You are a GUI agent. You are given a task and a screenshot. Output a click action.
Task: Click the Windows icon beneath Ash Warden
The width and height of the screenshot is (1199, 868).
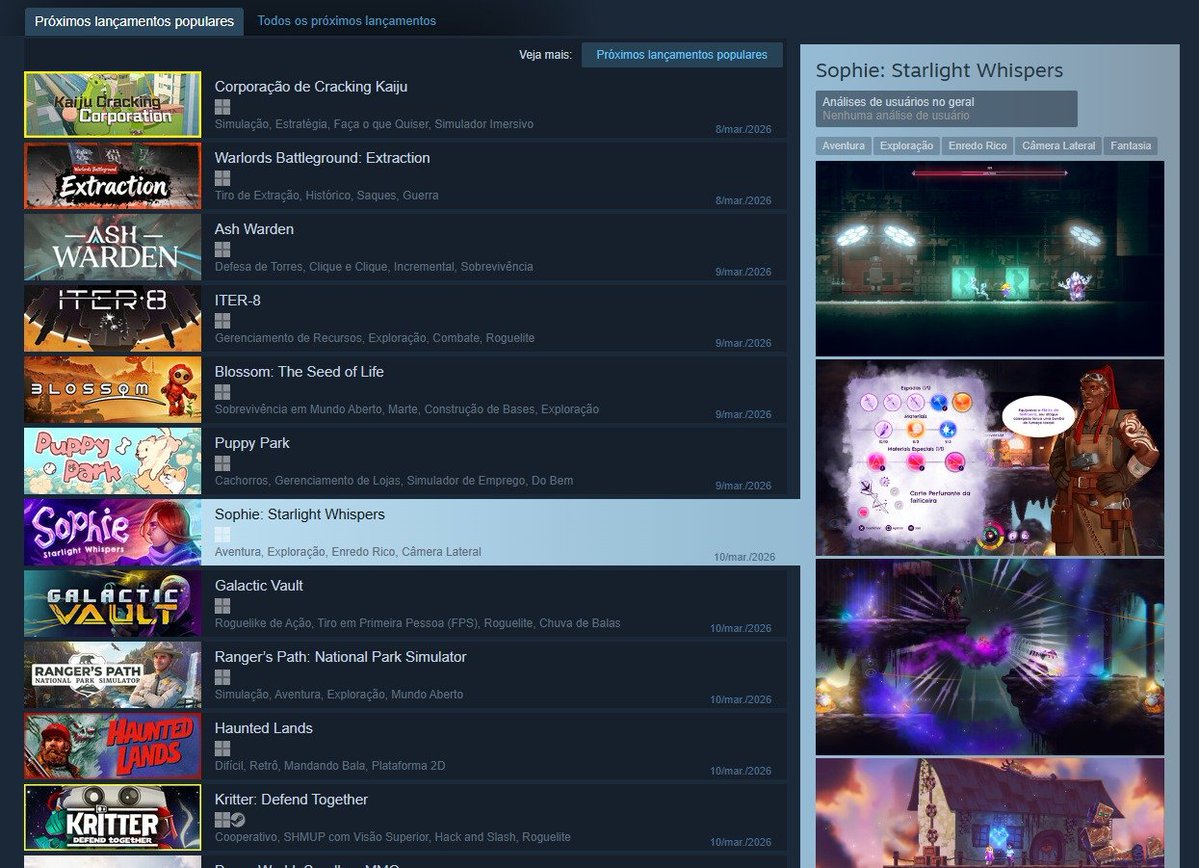pyautogui.click(x=221, y=248)
